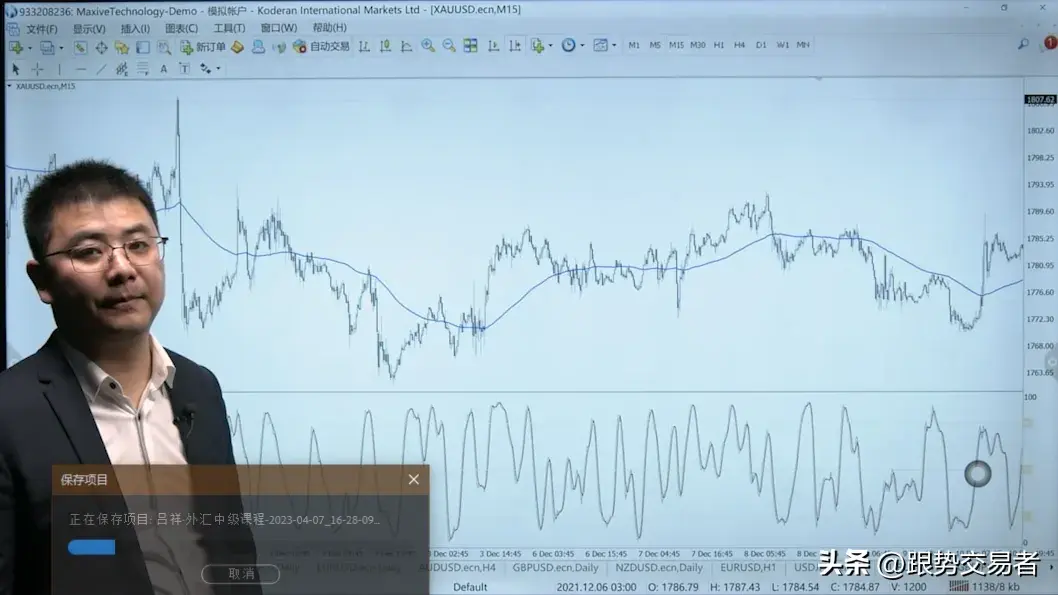
Task: Open the Indicators list icon
Action: click(538, 45)
